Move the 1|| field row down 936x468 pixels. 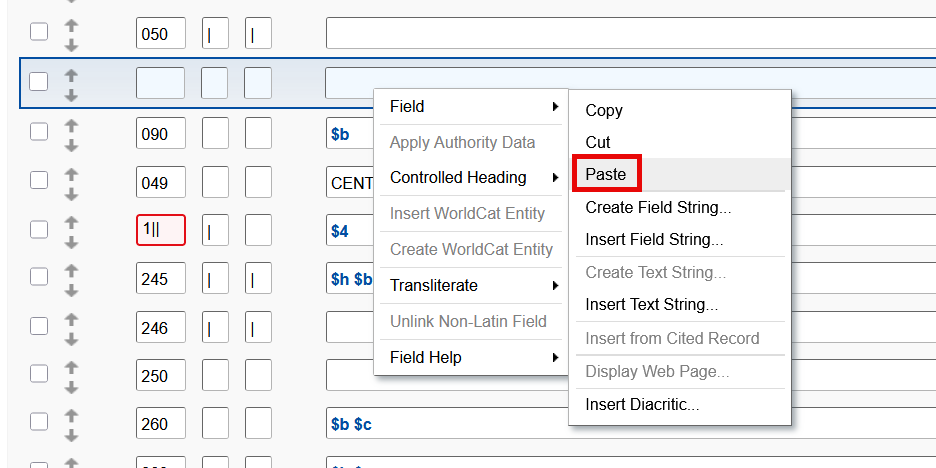pyautogui.click(x=71, y=241)
